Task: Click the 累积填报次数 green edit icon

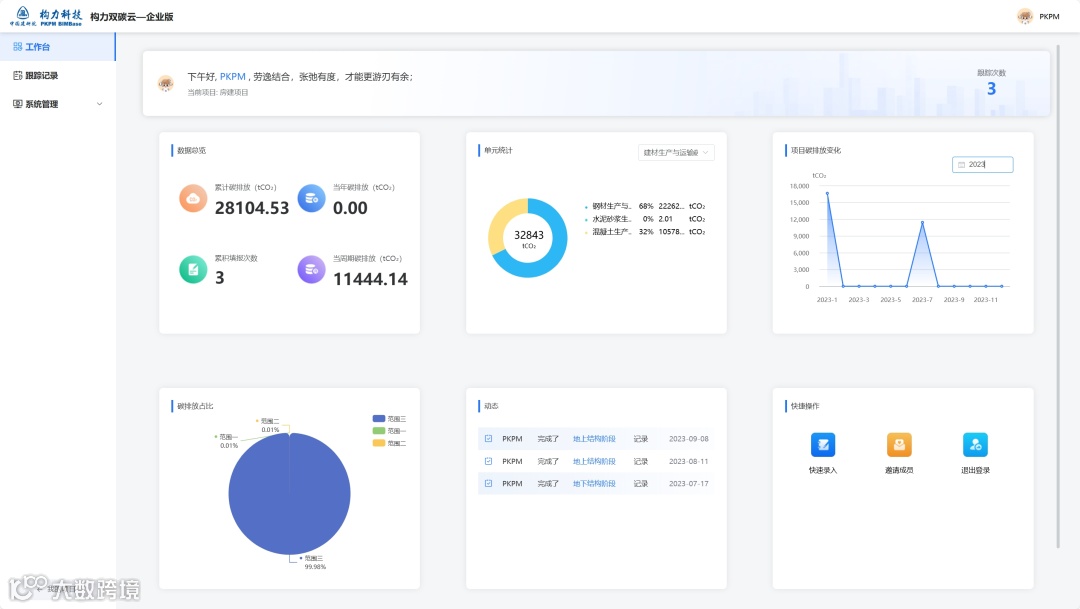Action: 193,269
